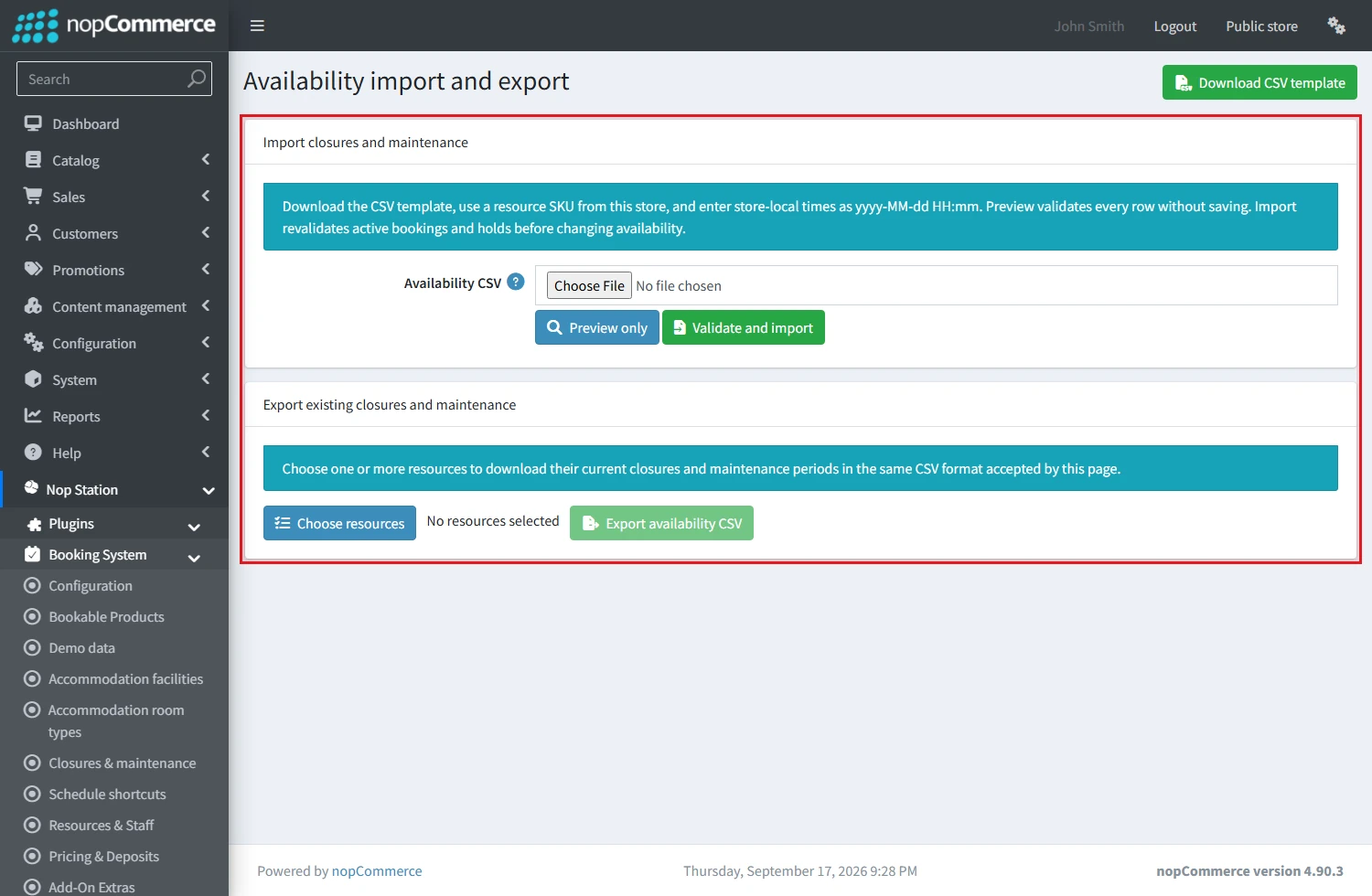Viewport: 1372px width, 896px height.
Task: Click the Customers person icon
Action: pos(34,232)
